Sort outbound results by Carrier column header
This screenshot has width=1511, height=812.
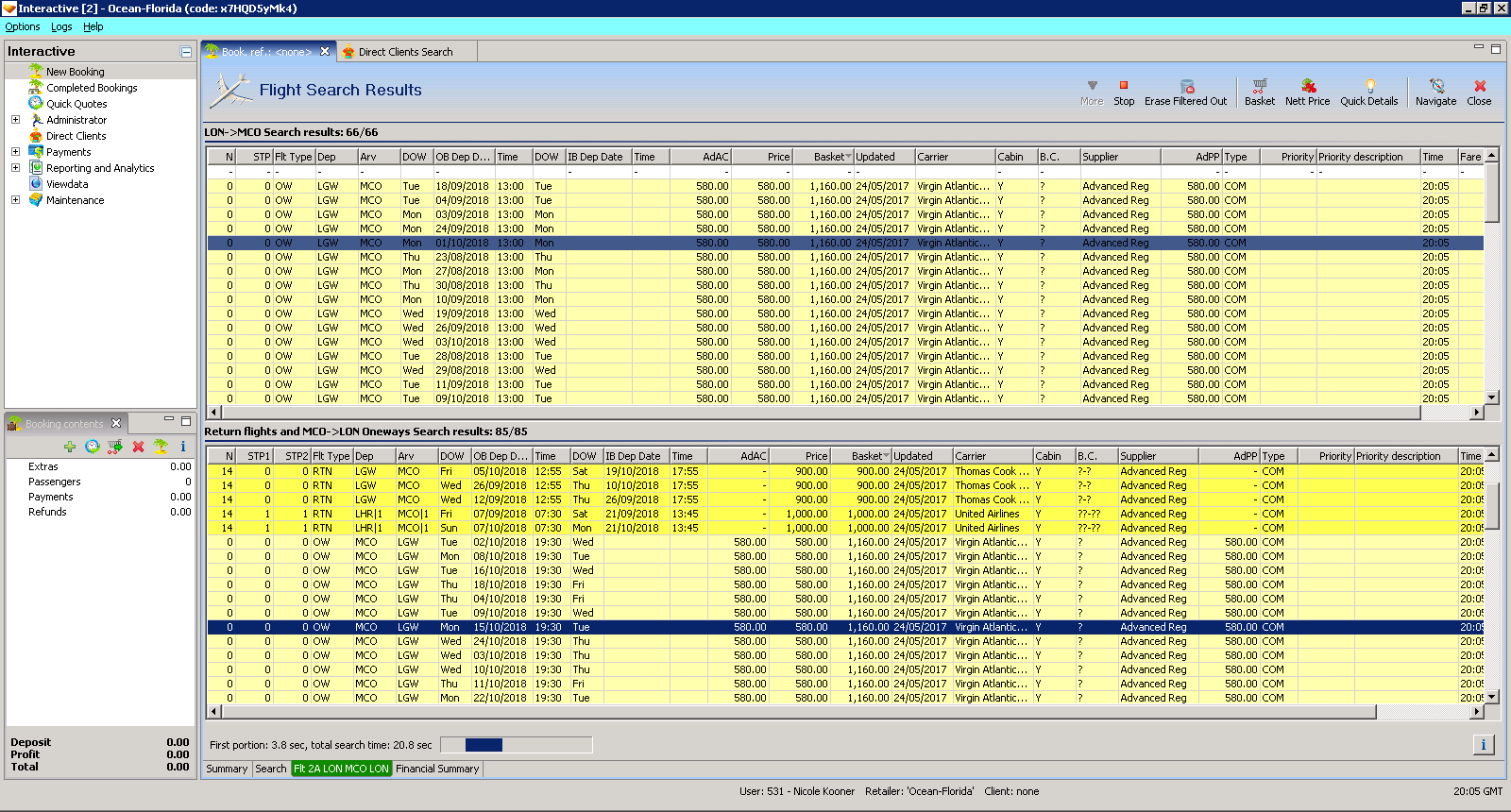click(954, 157)
